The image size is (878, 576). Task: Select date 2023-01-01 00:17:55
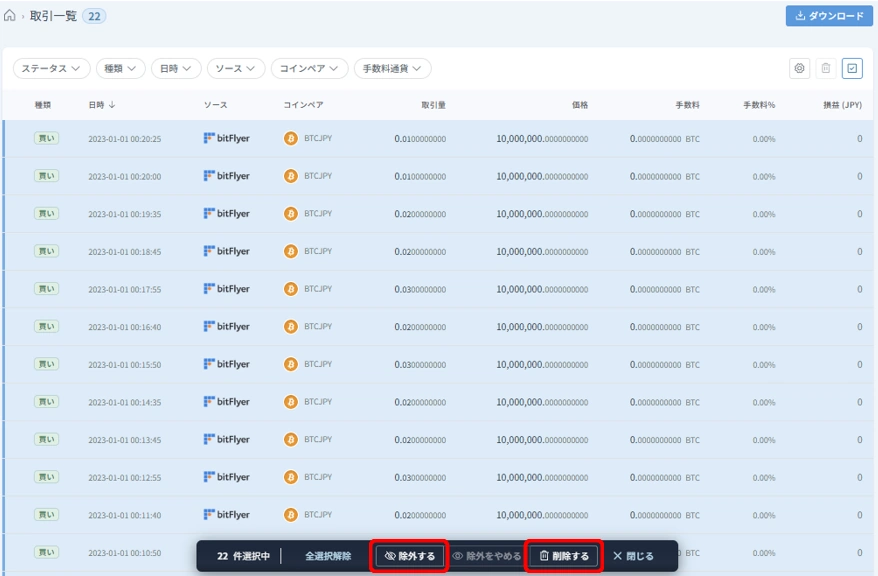pos(124,289)
